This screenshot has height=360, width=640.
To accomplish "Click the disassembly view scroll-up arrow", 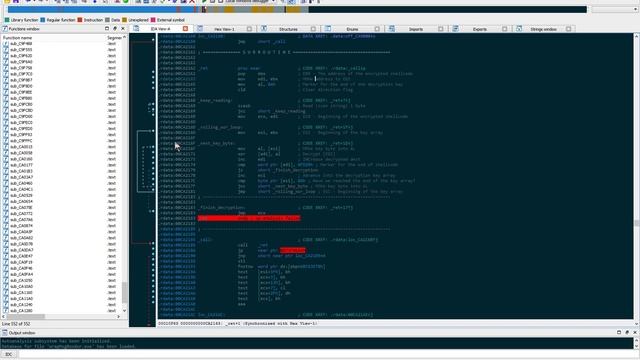I will [x=636, y=36].
